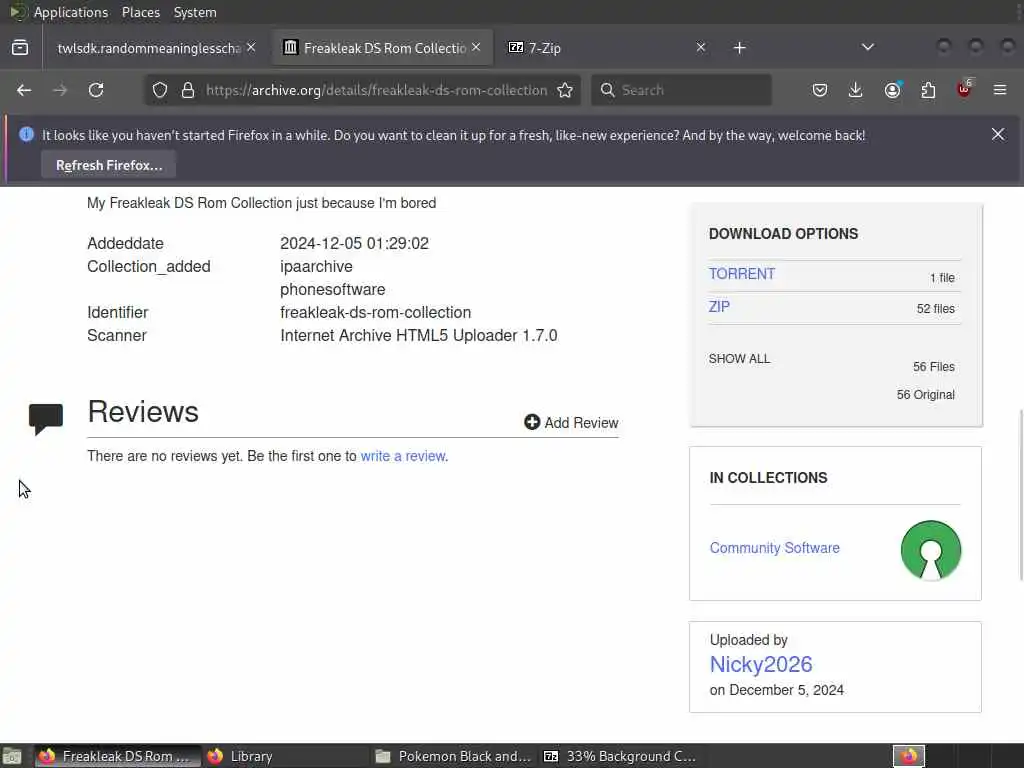Close the Freakleak DS Rom Collection tab
This screenshot has width=1024, height=768.
pyautogui.click(x=476, y=48)
